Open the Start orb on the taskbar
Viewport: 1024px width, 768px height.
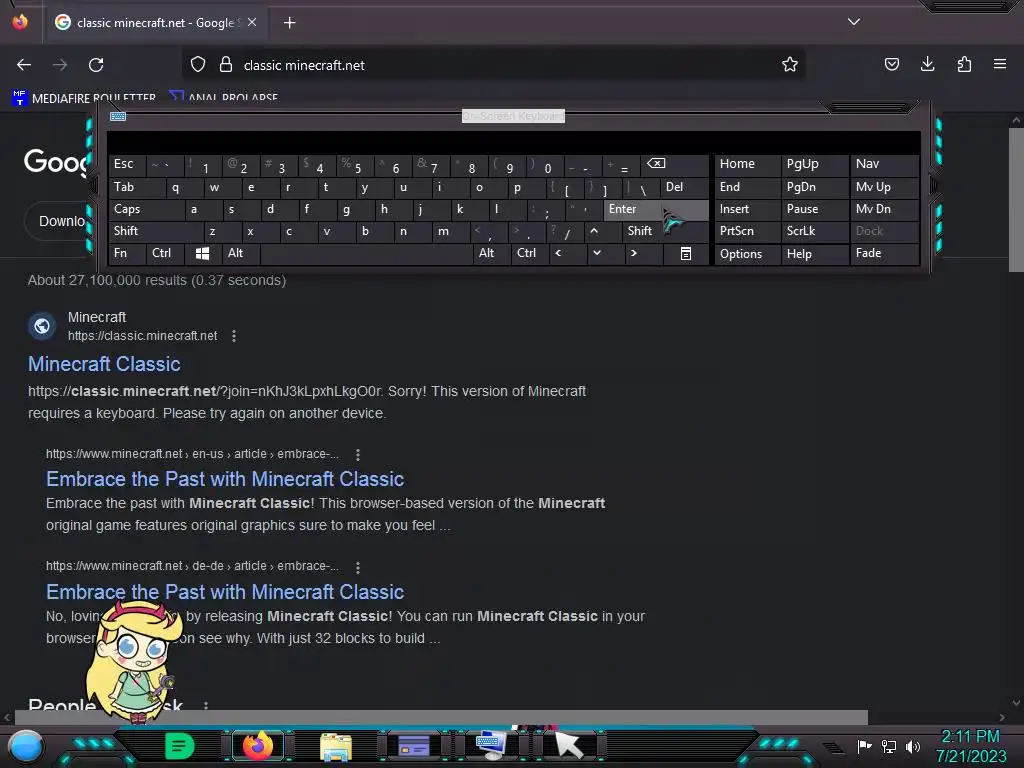click(25, 746)
